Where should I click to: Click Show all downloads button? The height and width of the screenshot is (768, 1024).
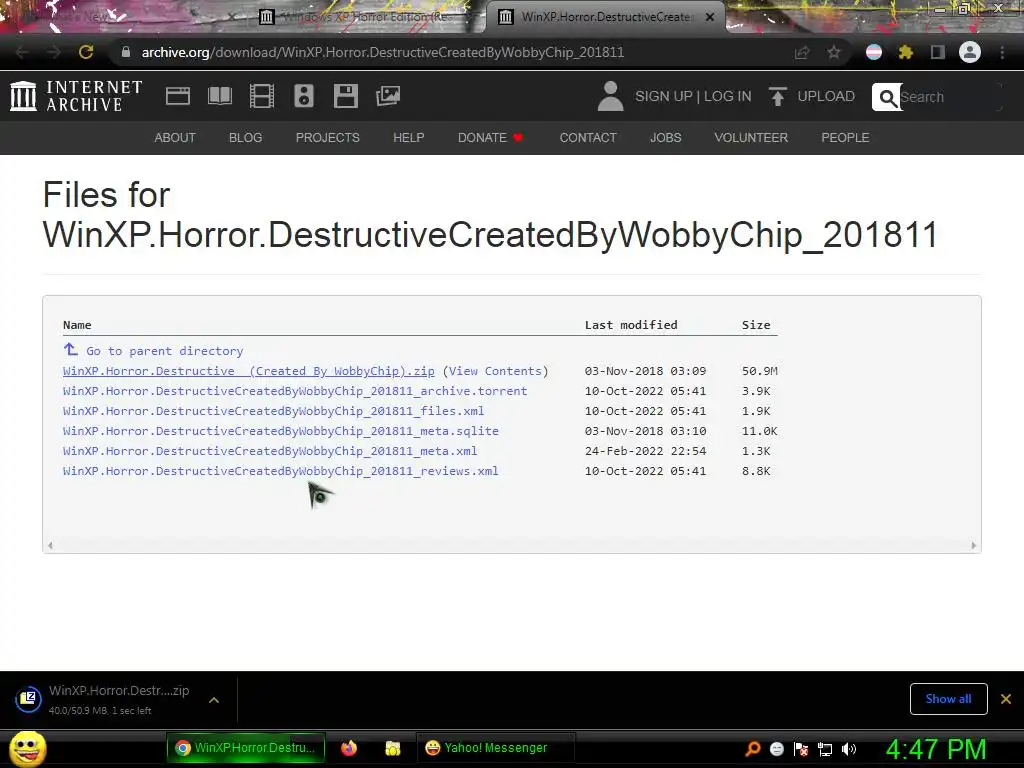click(948, 699)
